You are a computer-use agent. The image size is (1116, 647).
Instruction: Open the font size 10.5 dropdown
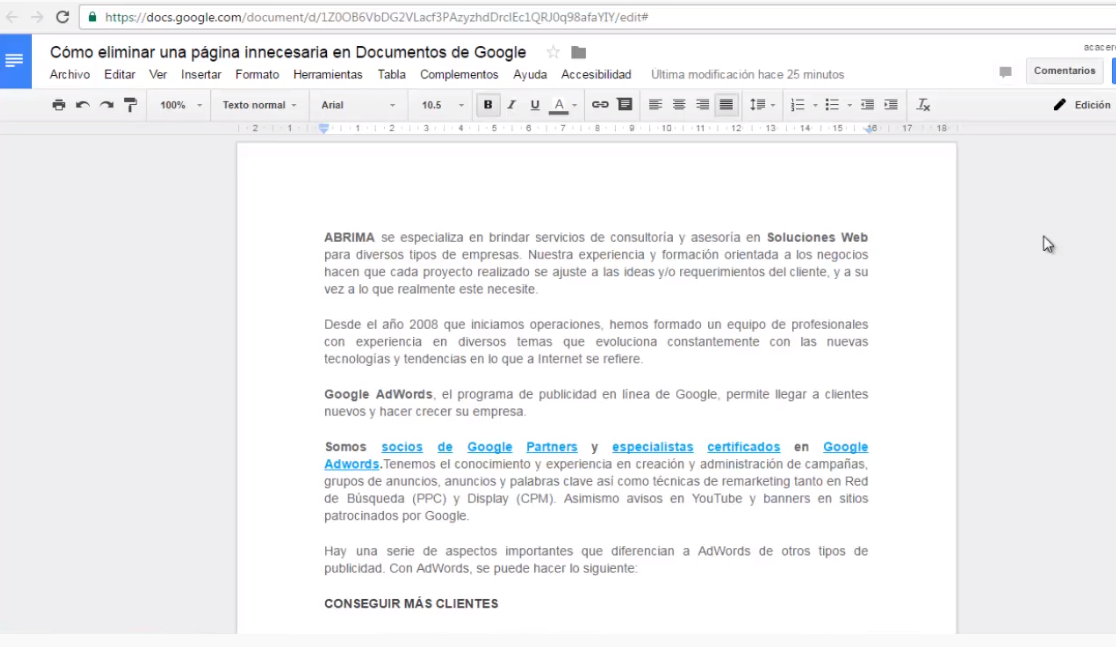click(442, 105)
